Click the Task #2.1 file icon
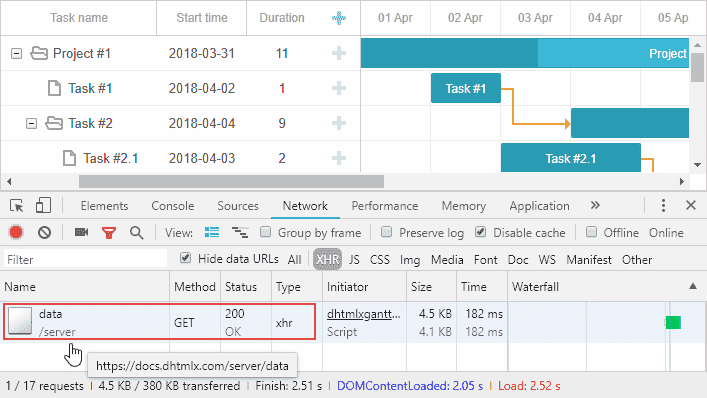Viewport: 707px width, 398px height. pos(69,158)
